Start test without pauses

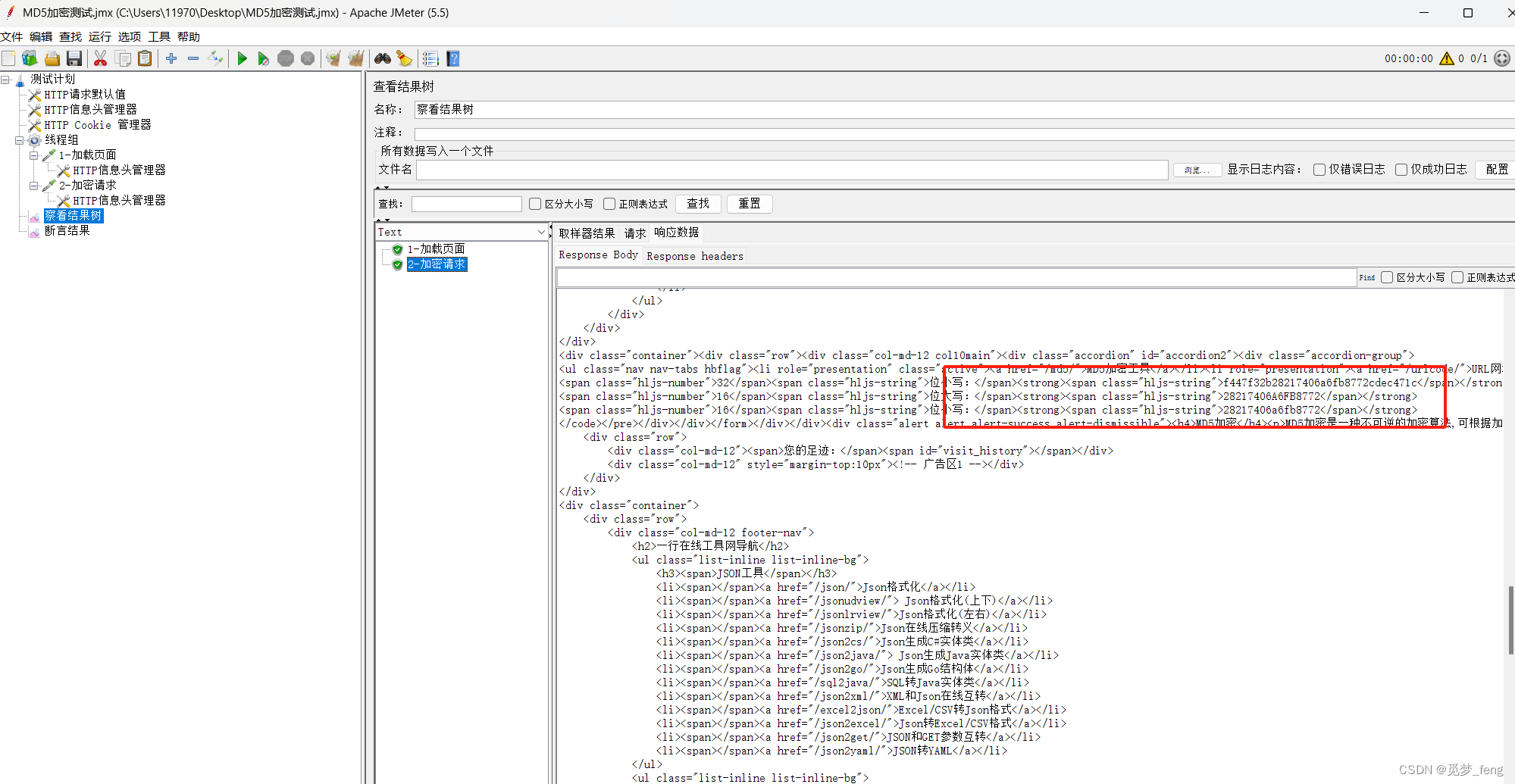pos(263,58)
